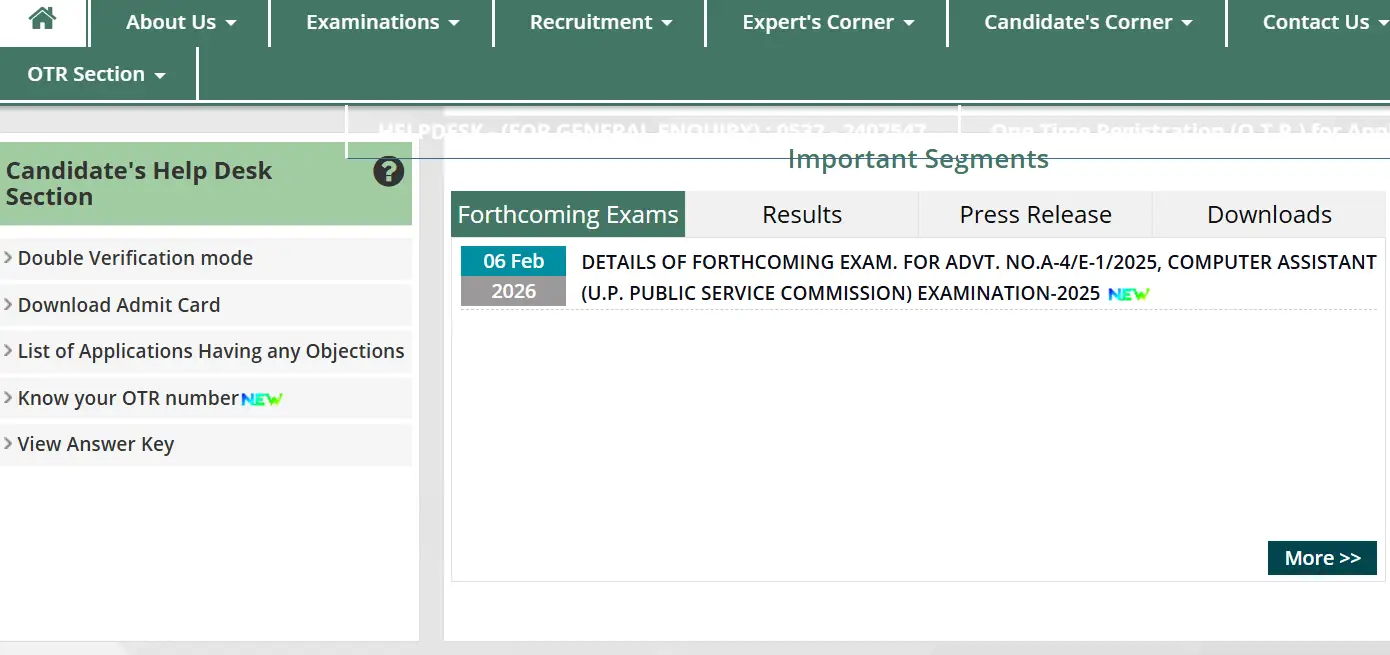Select the Forthcoming Exams tab
The width and height of the screenshot is (1390, 655).
(x=567, y=214)
